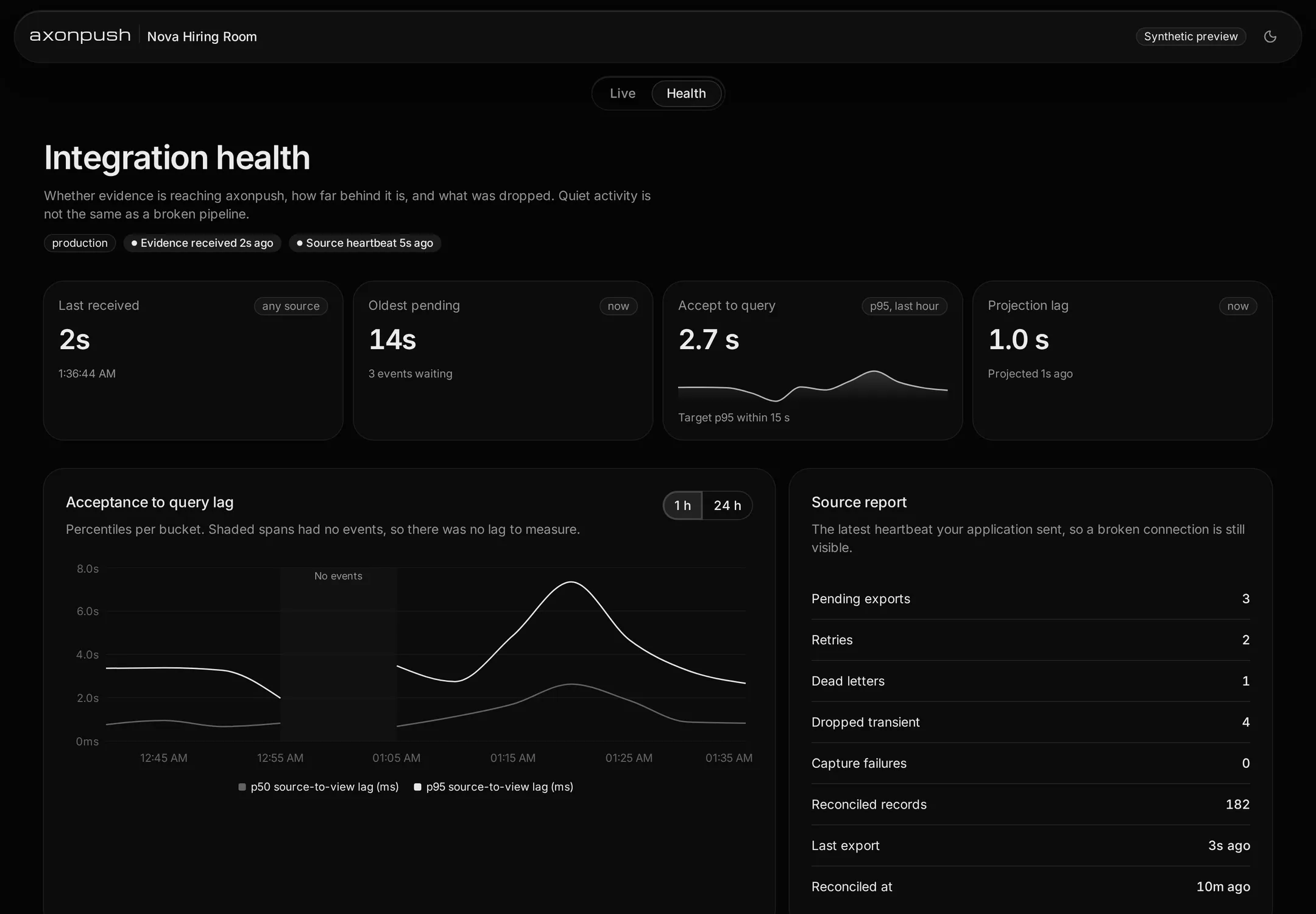Toggle p95 source-to-view lag legend swatch
Image resolution: width=1316 pixels, height=914 pixels.
[x=417, y=787]
